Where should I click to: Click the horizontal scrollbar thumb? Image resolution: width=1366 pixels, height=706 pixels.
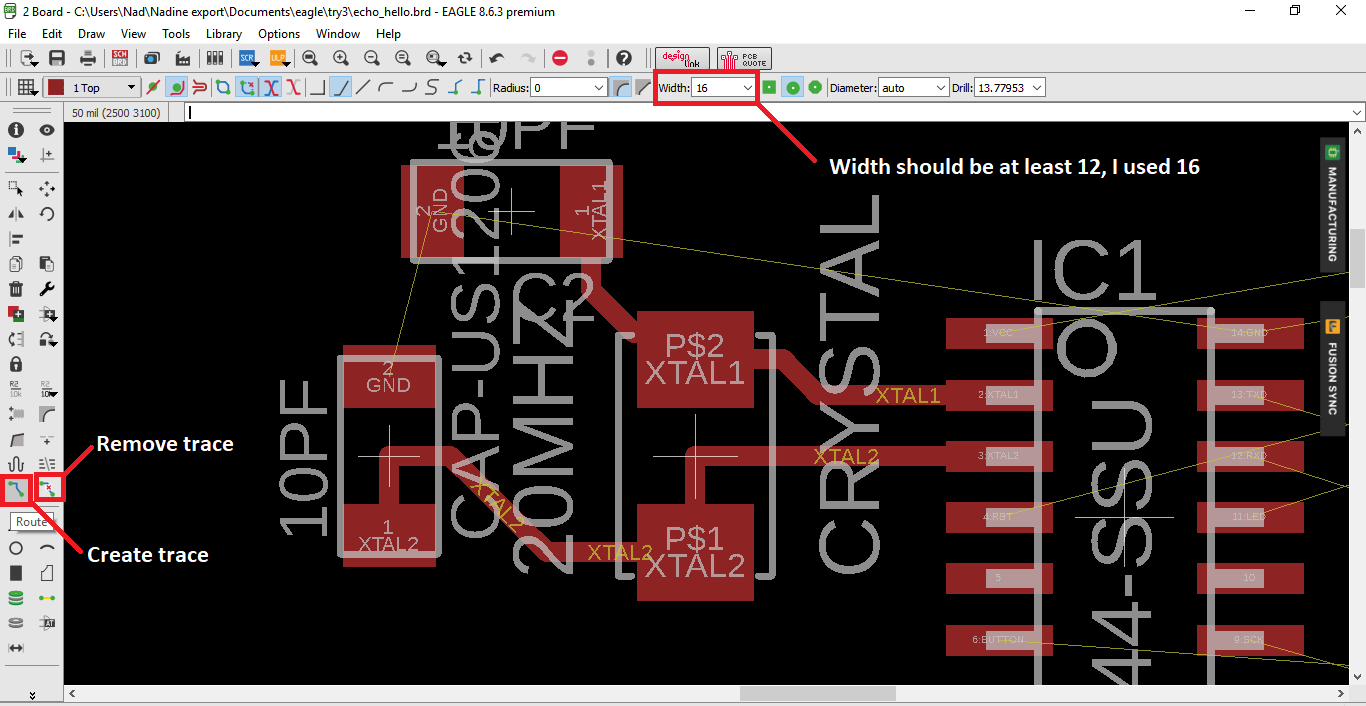pyautogui.click(x=818, y=694)
